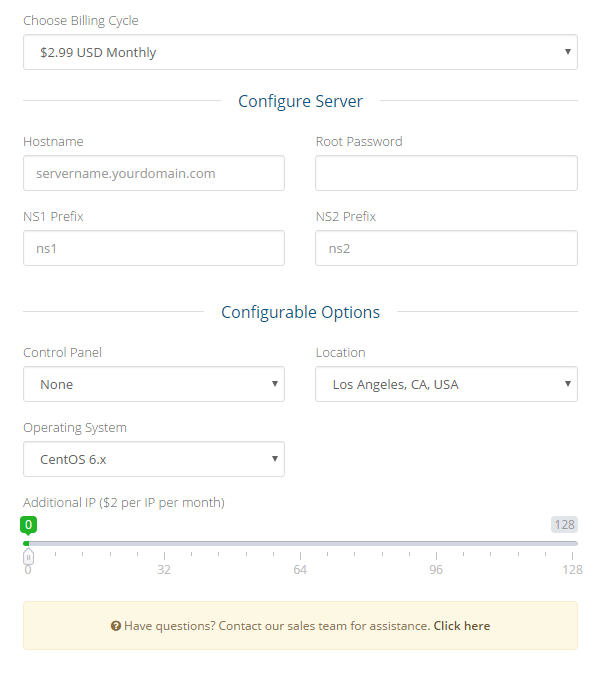596x675 pixels.
Task: Click the Location dropdown arrow icon
Action: point(568,384)
